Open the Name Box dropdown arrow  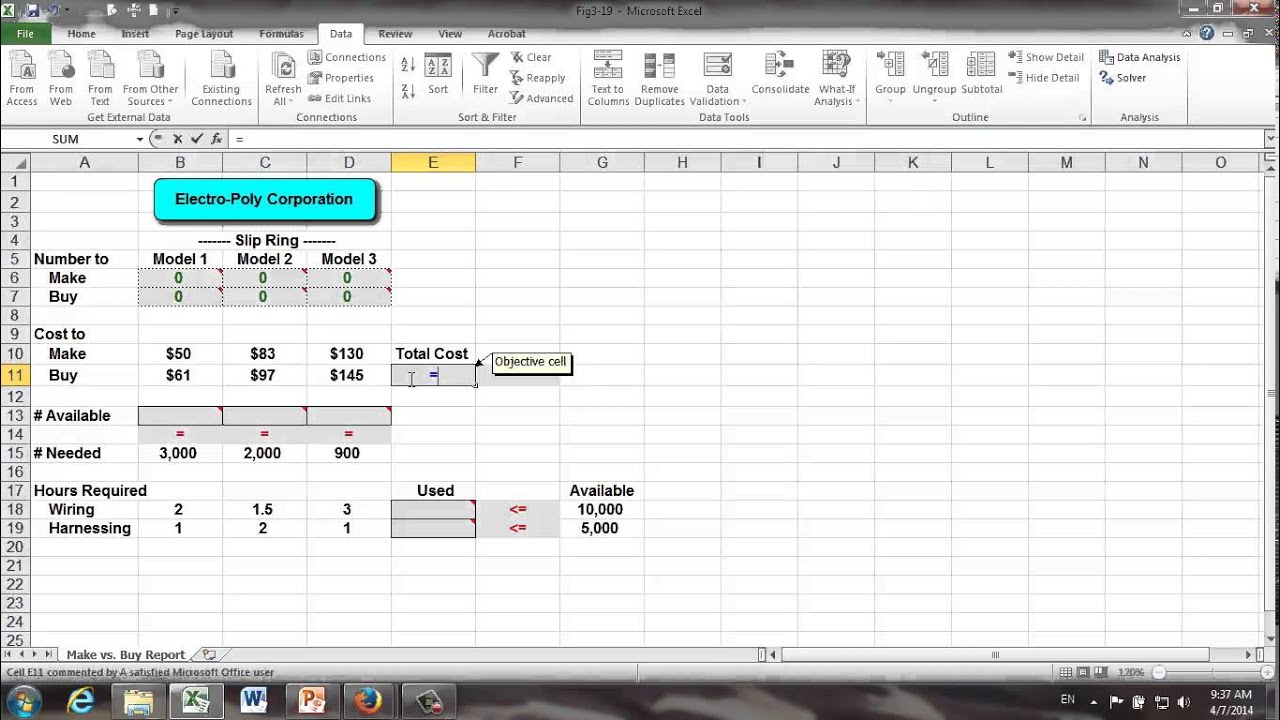[x=140, y=139]
